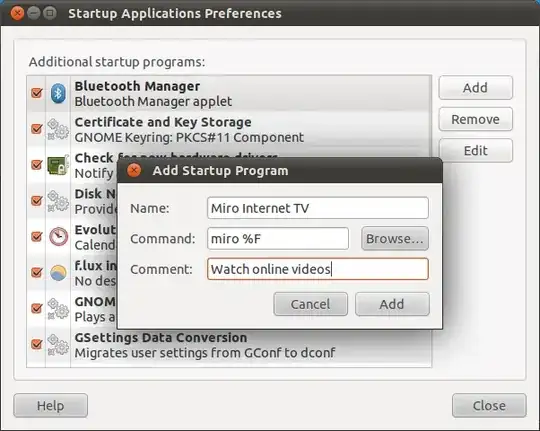Select Migrates user settings from GConf text
The height and width of the screenshot is (431, 540).
(x=205, y=353)
